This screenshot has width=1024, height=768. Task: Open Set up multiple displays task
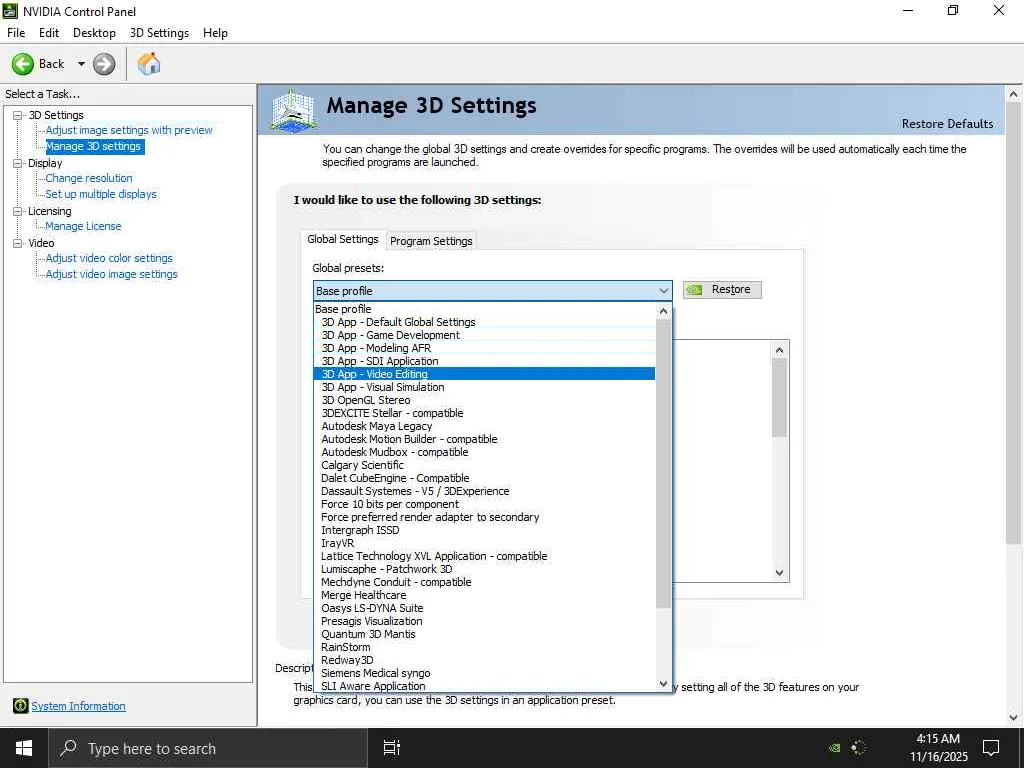[x=101, y=194]
